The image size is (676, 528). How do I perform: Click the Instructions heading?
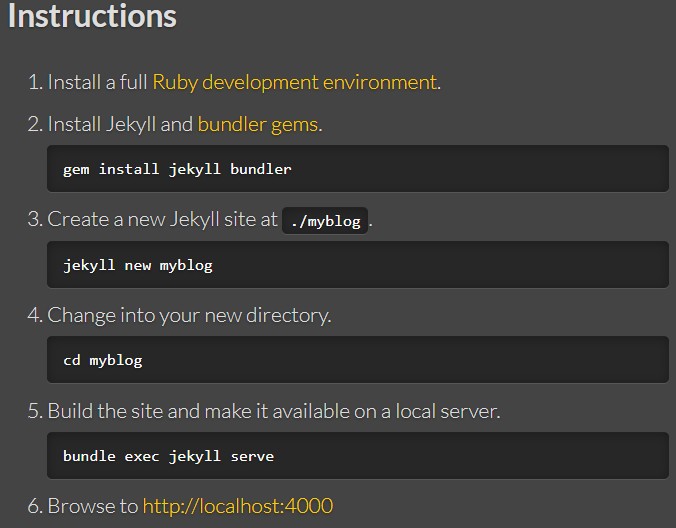pyautogui.click(x=92, y=16)
